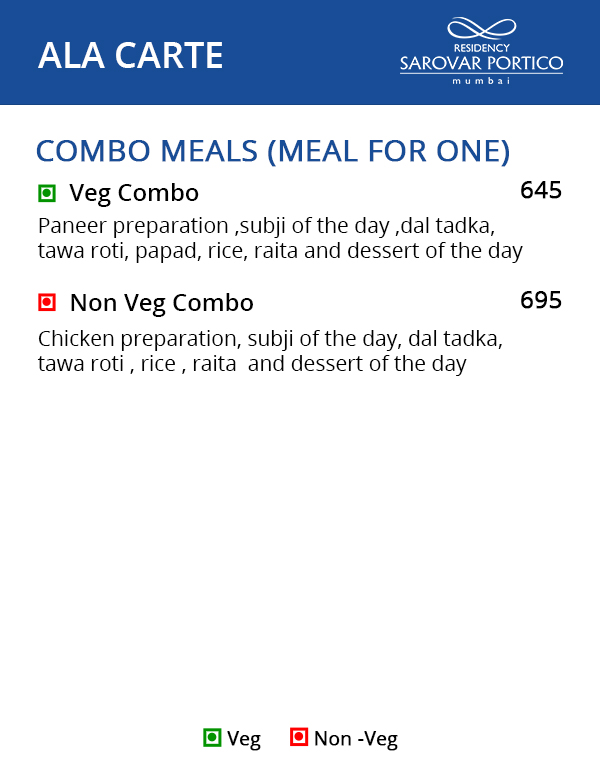Click the mumbai text under the logo
The image size is (600, 768).
click(481, 80)
